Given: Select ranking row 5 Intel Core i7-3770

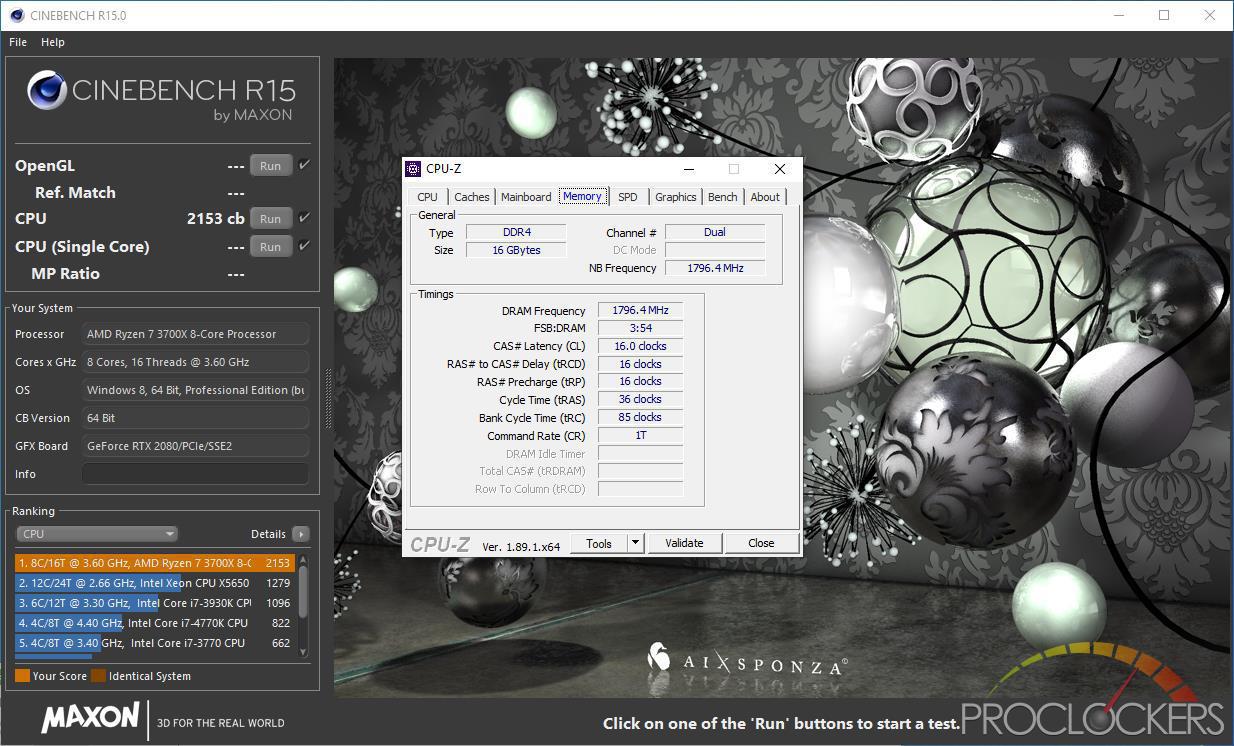Looking at the screenshot, I should pos(155,643).
